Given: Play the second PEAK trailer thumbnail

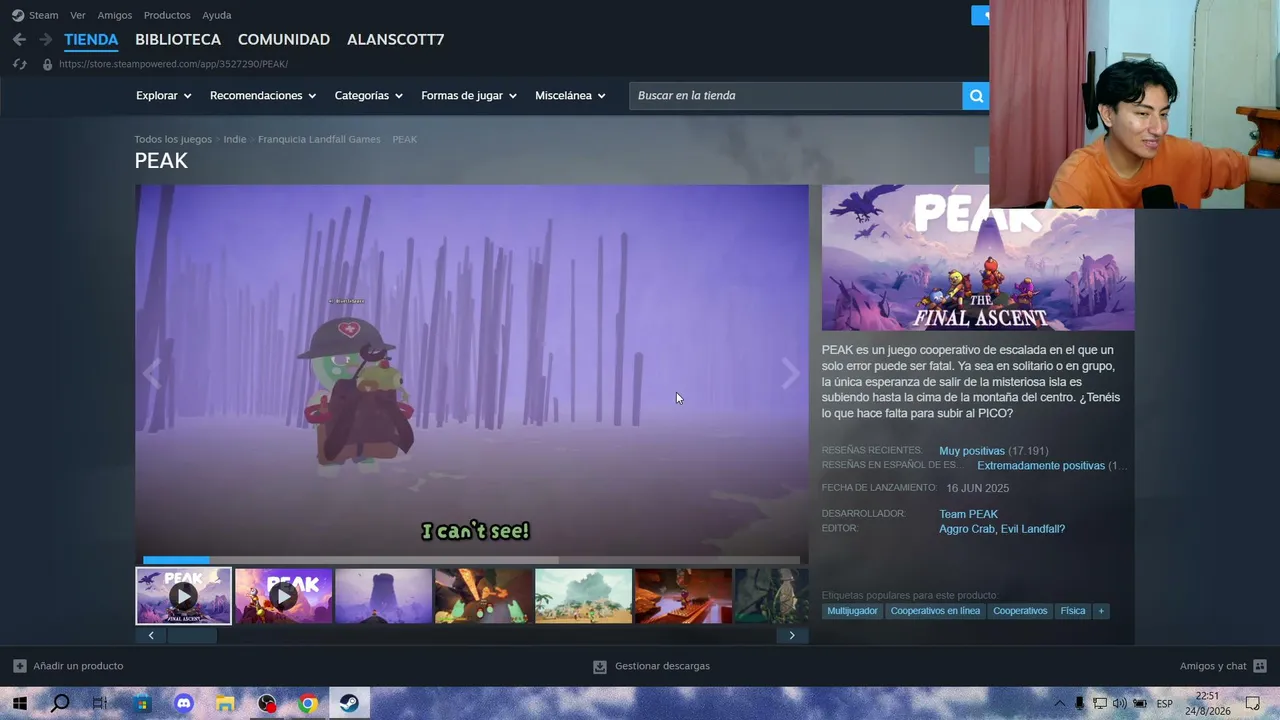Looking at the screenshot, I should (x=283, y=596).
